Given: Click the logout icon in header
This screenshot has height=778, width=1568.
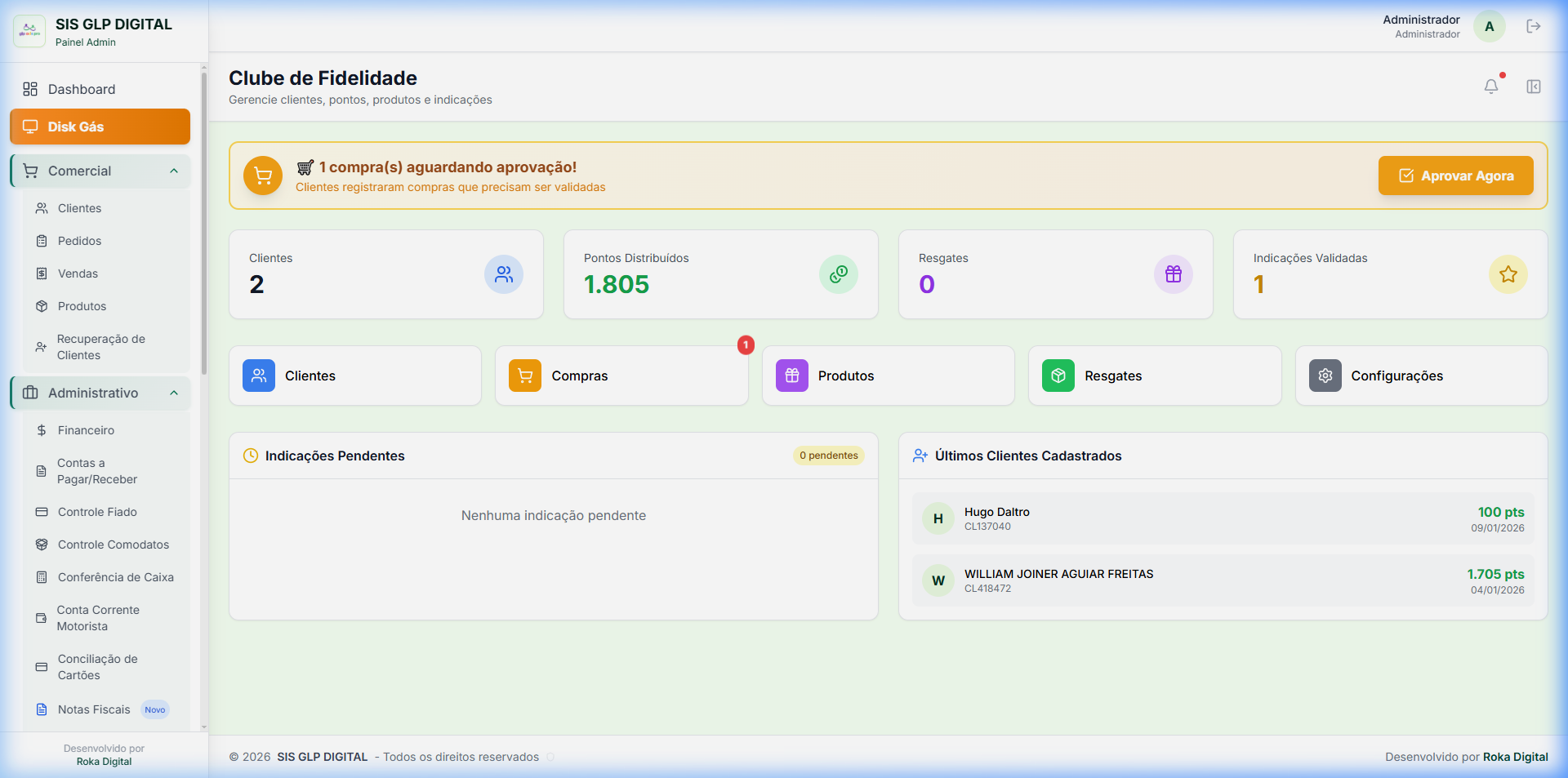Looking at the screenshot, I should tap(1533, 26).
